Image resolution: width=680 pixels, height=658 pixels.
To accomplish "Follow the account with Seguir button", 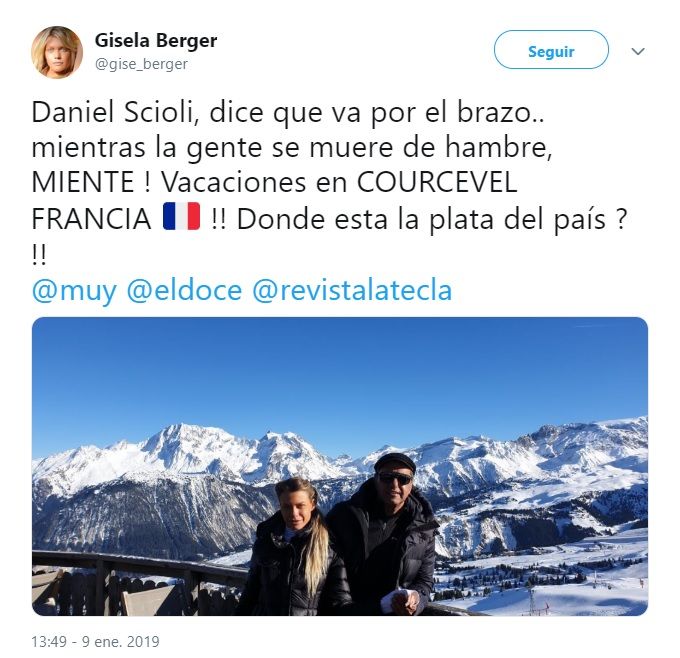I will click(551, 50).
